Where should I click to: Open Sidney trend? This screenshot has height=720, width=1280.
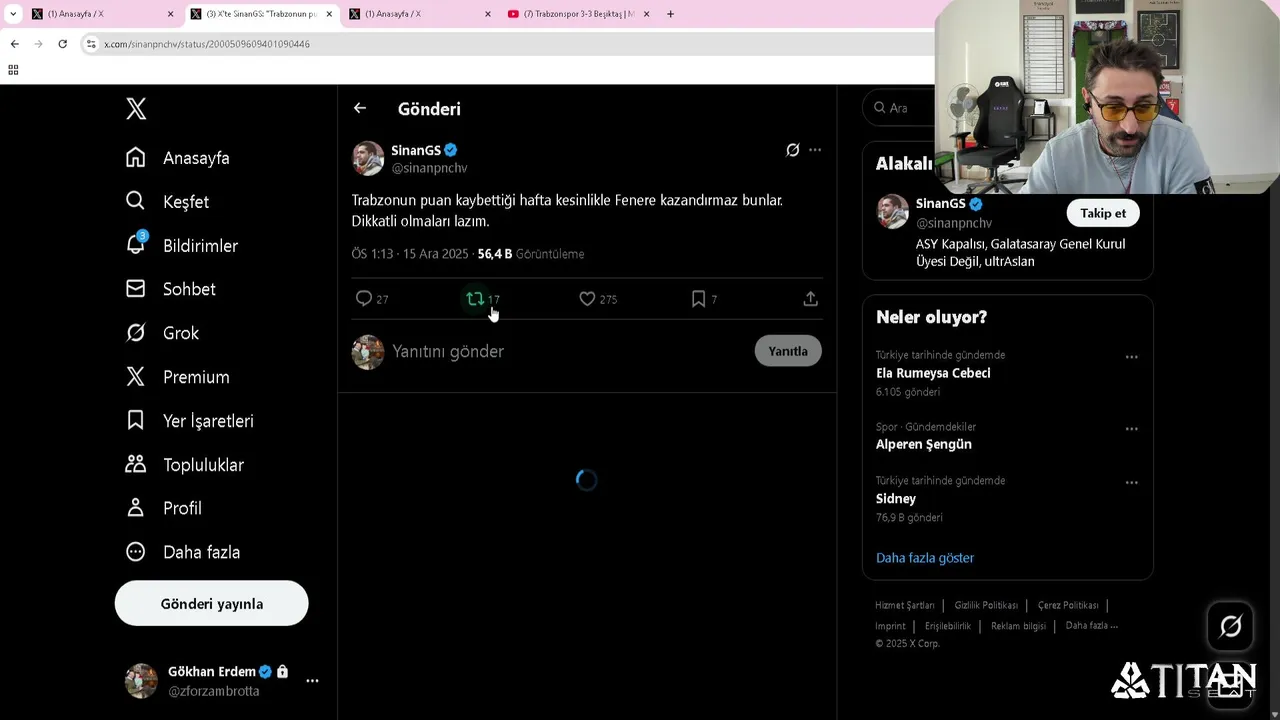coord(896,499)
